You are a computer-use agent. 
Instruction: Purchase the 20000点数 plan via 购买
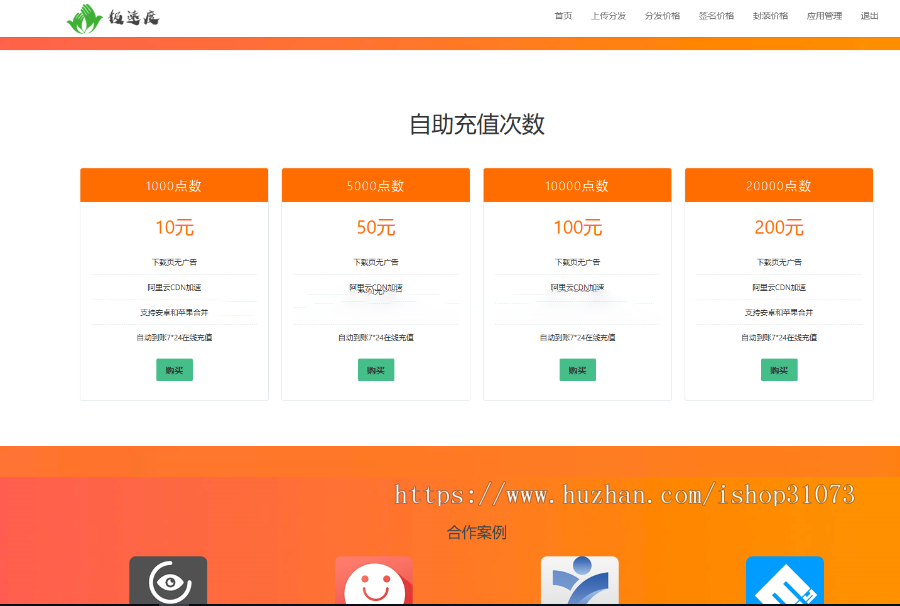point(778,369)
